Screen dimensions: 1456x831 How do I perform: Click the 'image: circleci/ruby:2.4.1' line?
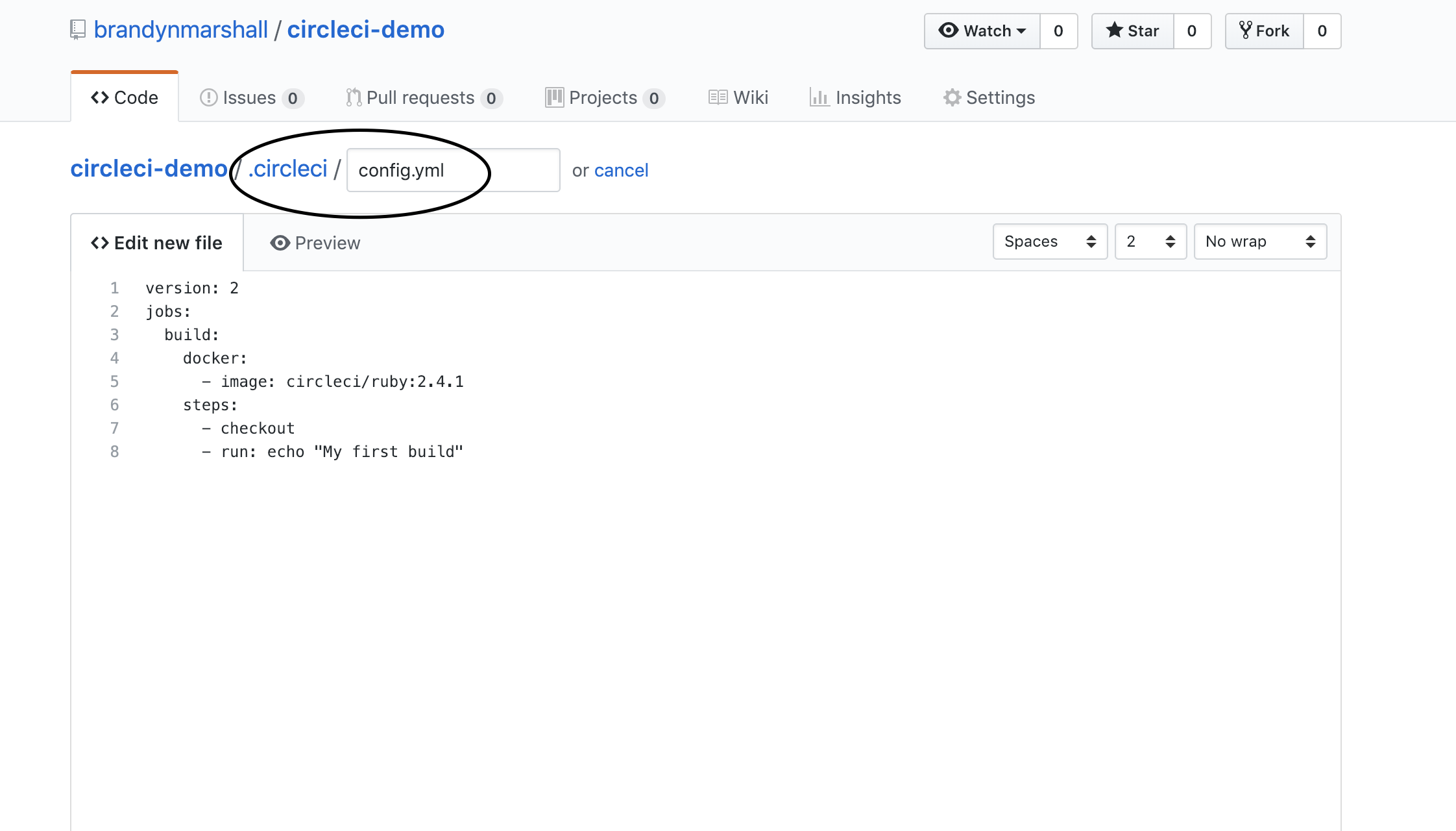tap(333, 381)
